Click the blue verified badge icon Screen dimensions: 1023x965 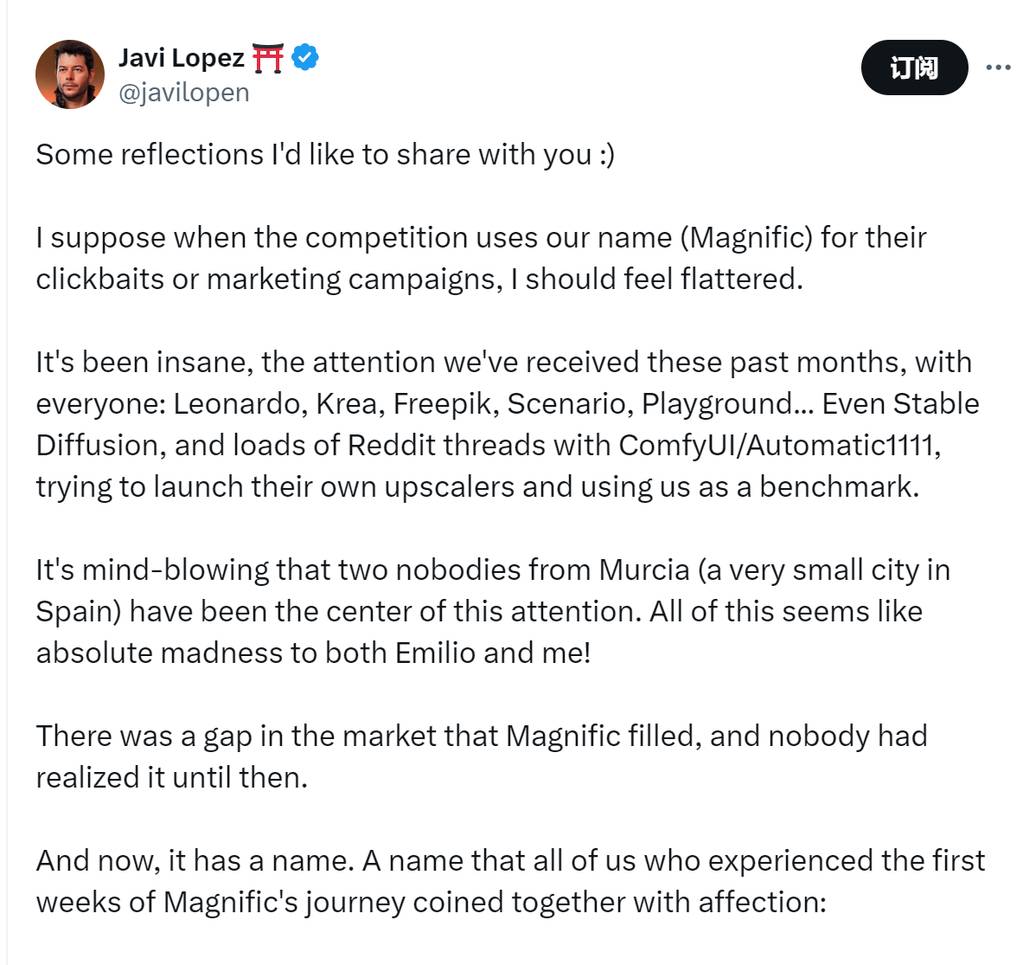tap(305, 58)
